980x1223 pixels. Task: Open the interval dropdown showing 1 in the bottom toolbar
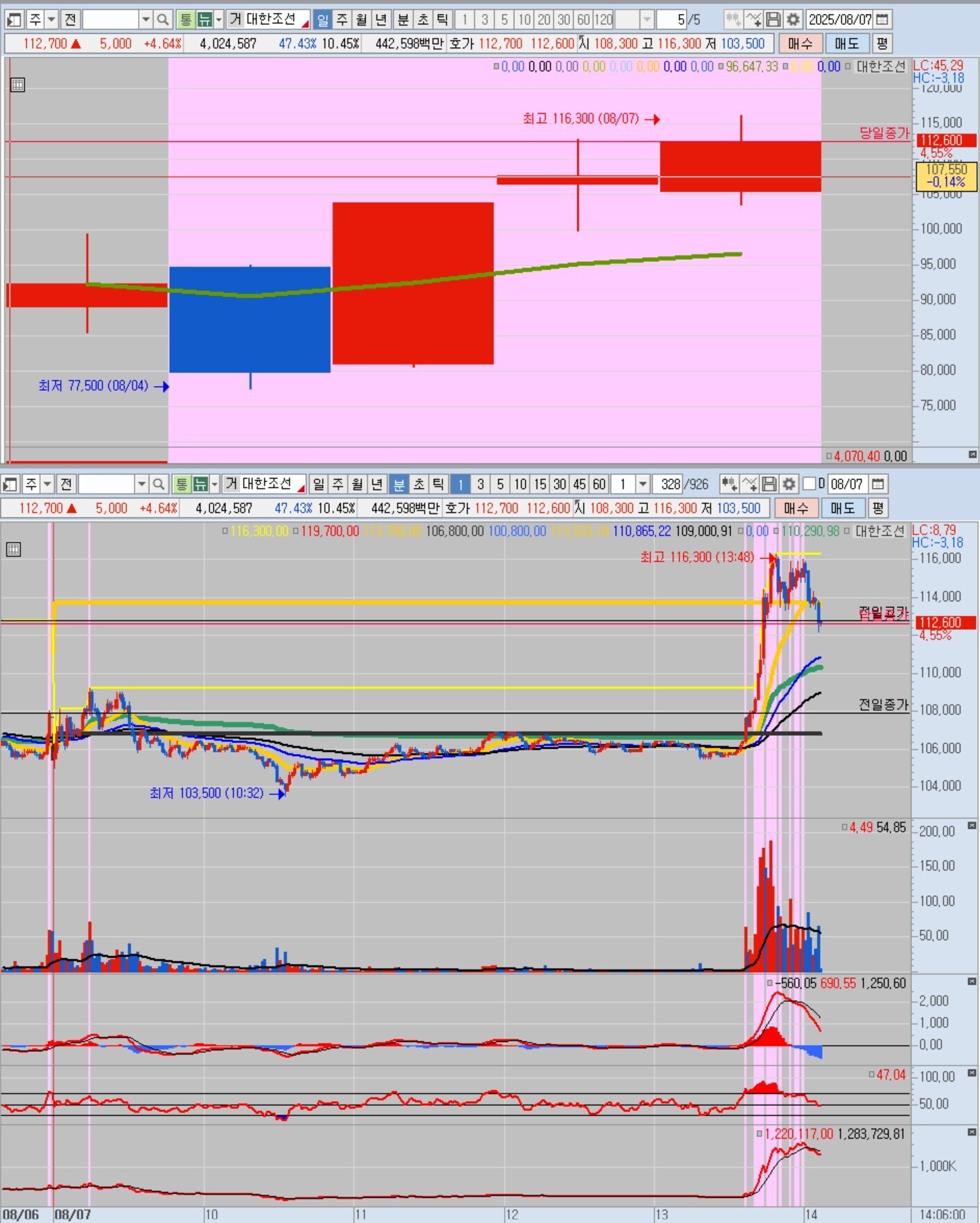pyautogui.click(x=642, y=484)
